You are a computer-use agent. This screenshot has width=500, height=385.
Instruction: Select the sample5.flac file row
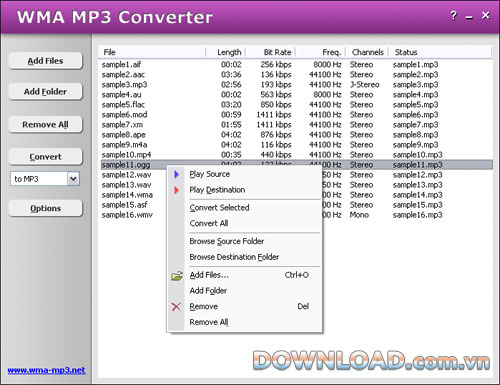click(296, 105)
